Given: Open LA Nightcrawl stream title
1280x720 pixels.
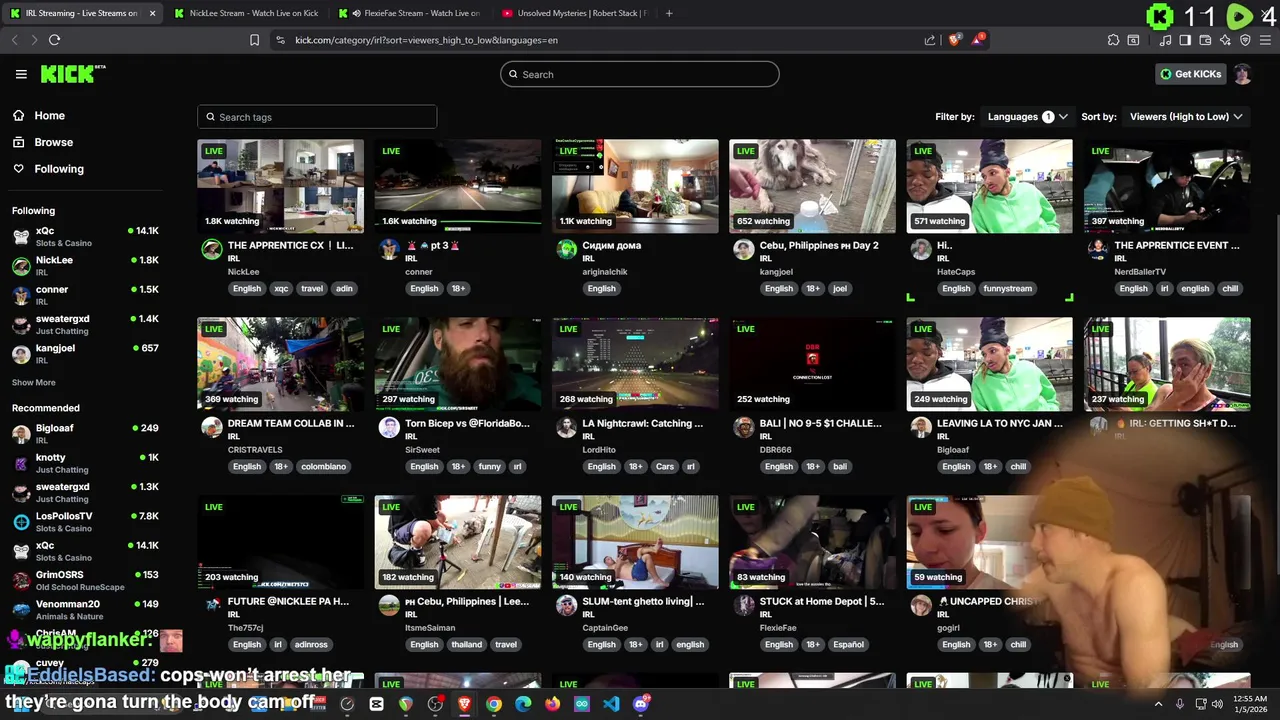Looking at the screenshot, I should 642,423.
